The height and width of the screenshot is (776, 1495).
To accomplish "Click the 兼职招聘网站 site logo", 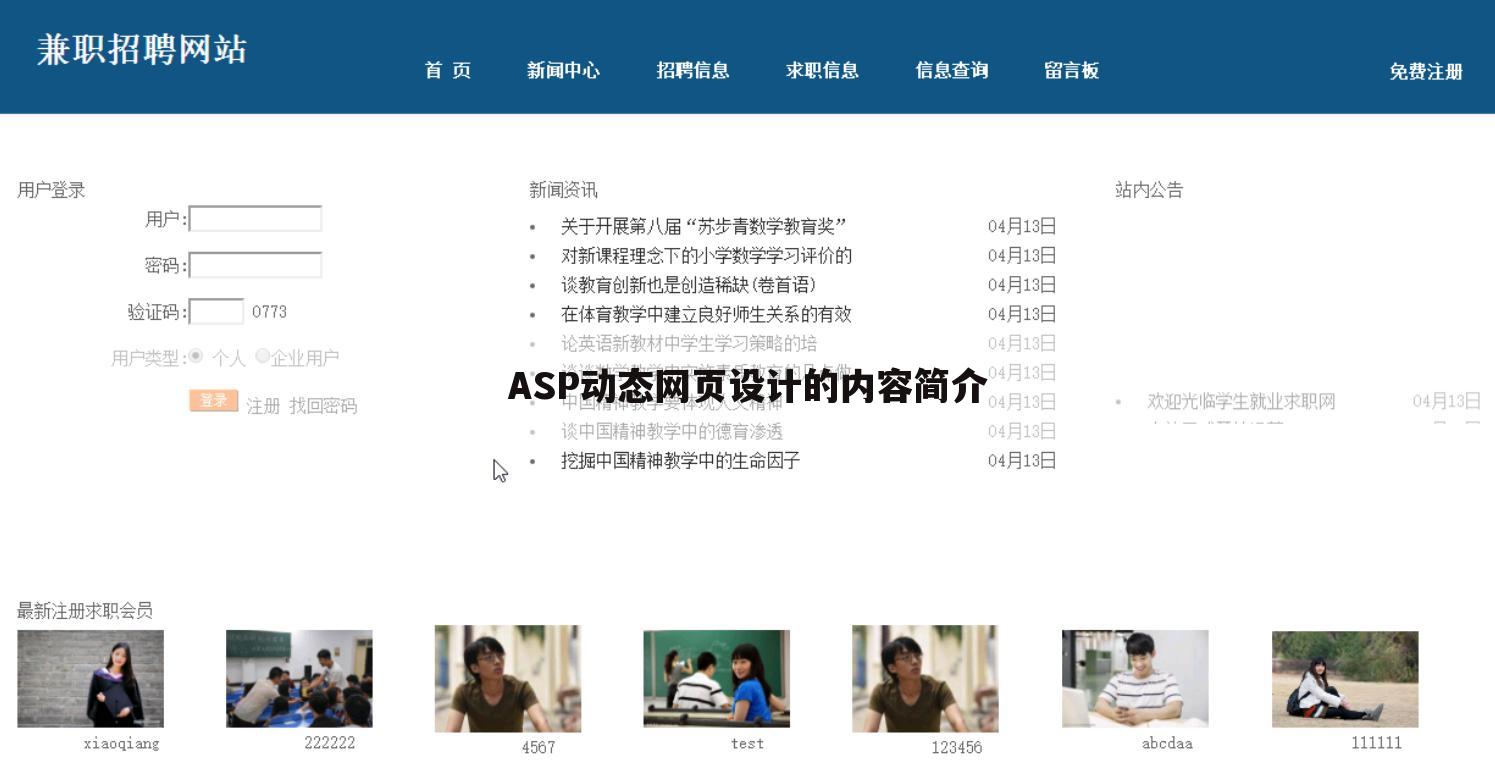I will [142, 50].
